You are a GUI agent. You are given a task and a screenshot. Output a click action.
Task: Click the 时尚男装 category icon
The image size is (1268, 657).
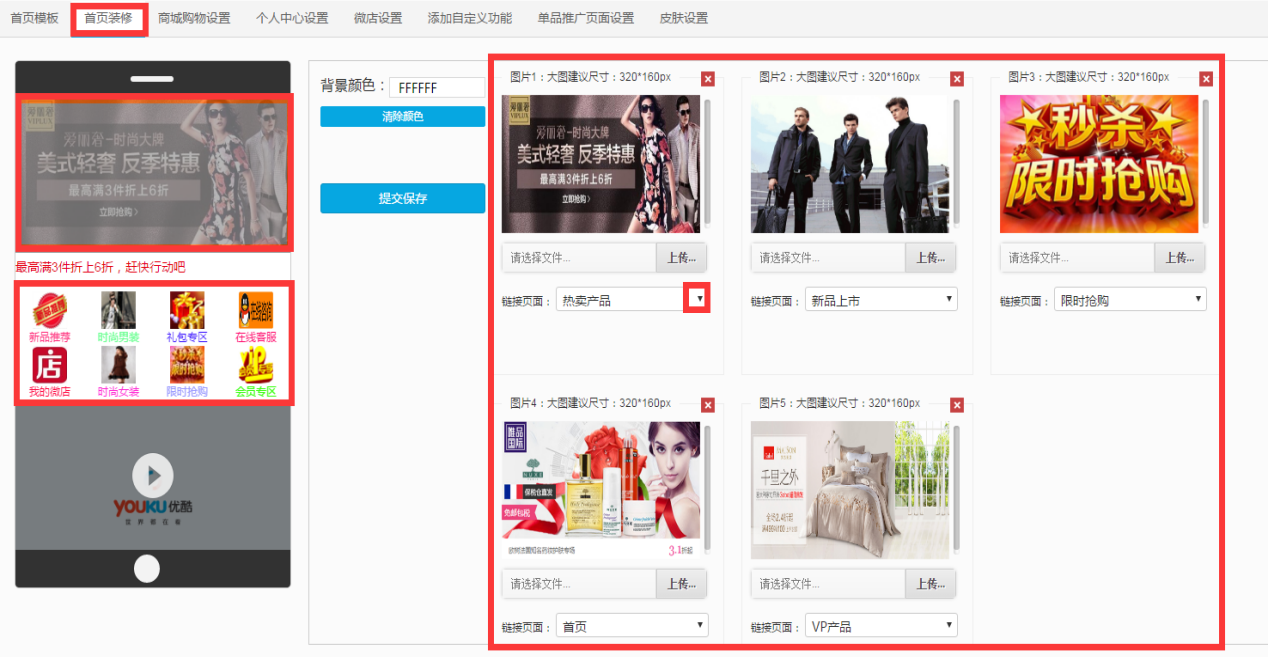point(118,310)
